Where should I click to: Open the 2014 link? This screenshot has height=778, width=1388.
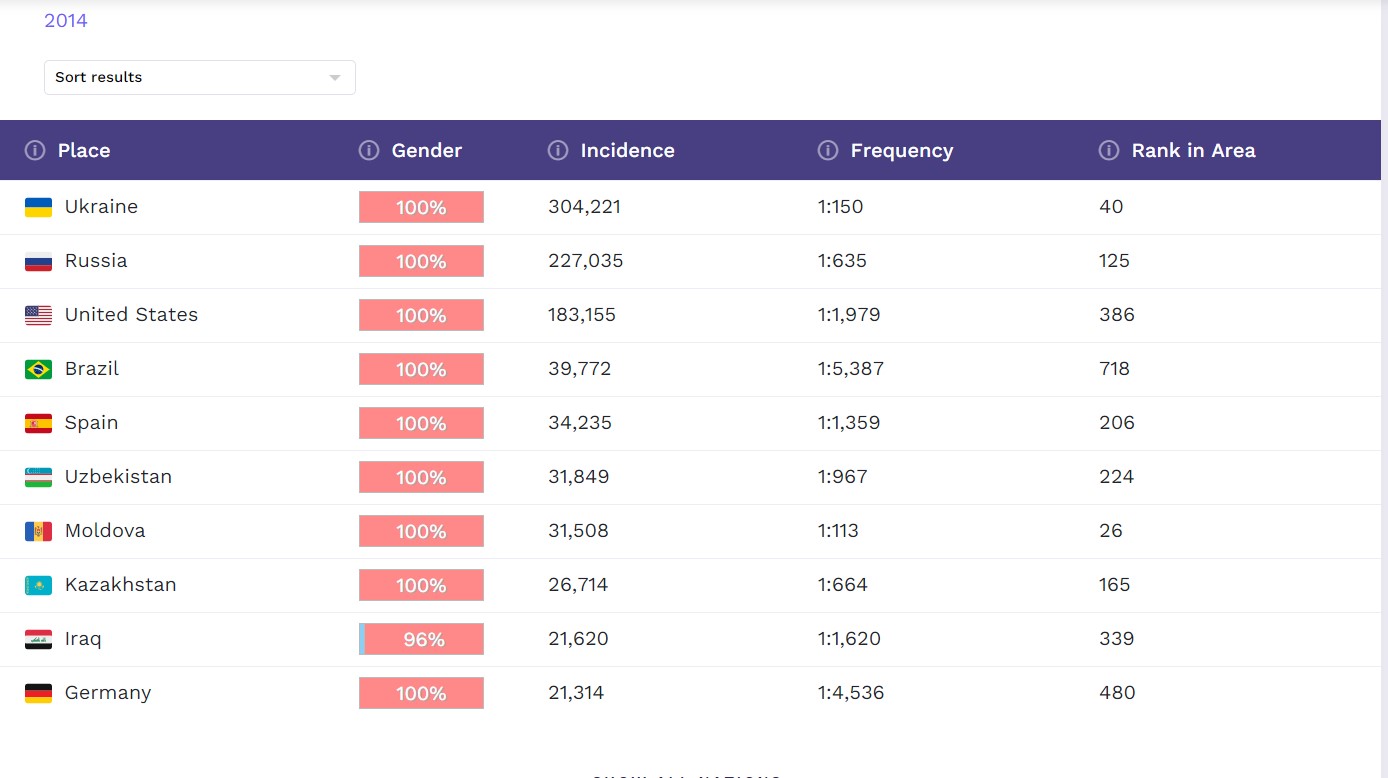pyautogui.click(x=66, y=20)
